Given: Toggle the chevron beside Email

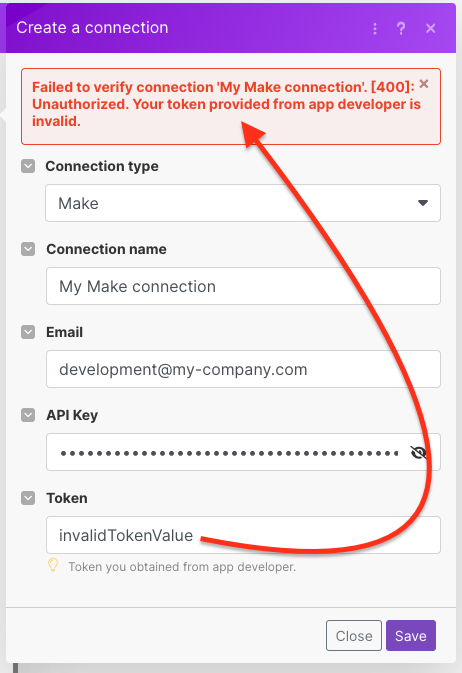Looking at the screenshot, I should (x=28, y=332).
